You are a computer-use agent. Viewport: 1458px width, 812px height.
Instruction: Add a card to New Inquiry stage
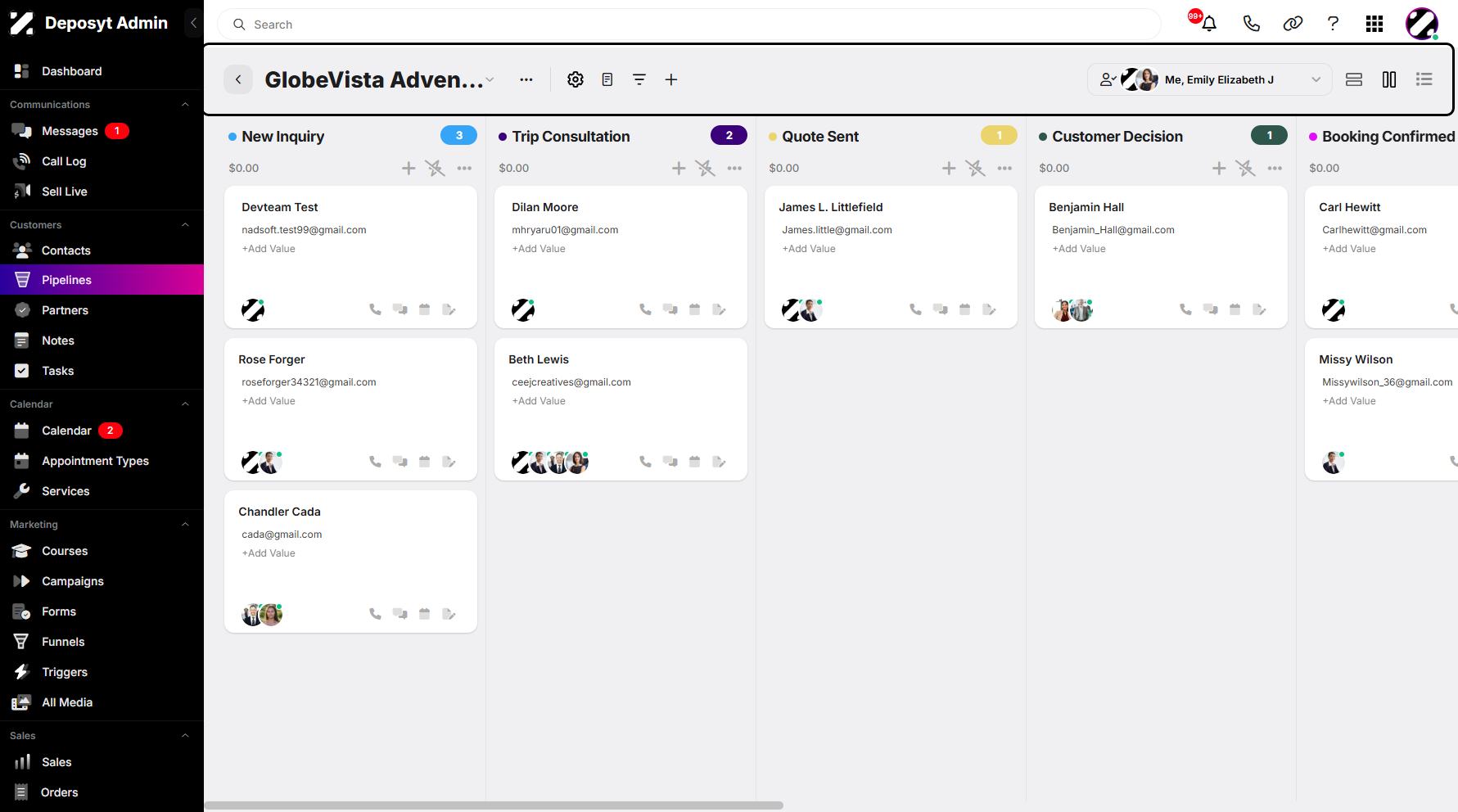click(409, 168)
